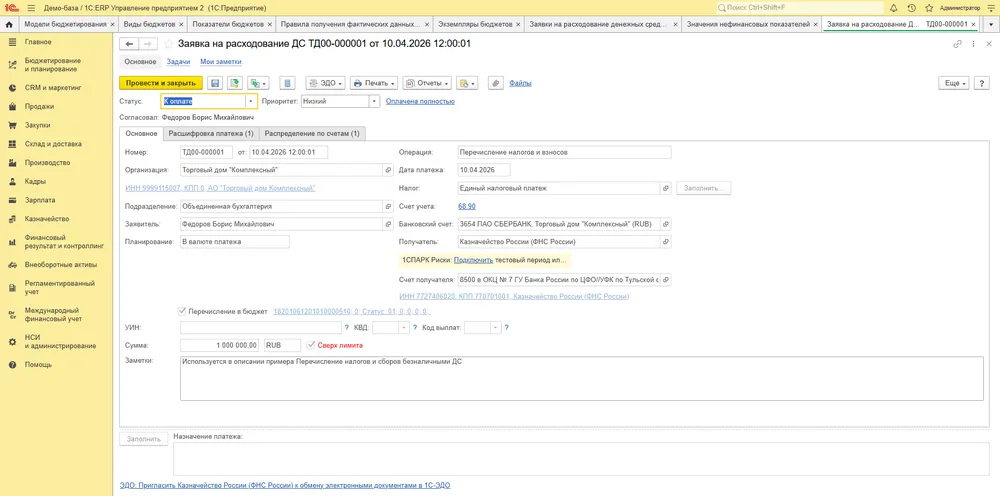The height and width of the screenshot is (496, 1000).
Task: Go back with the left arrow
Action: click(x=129, y=44)
